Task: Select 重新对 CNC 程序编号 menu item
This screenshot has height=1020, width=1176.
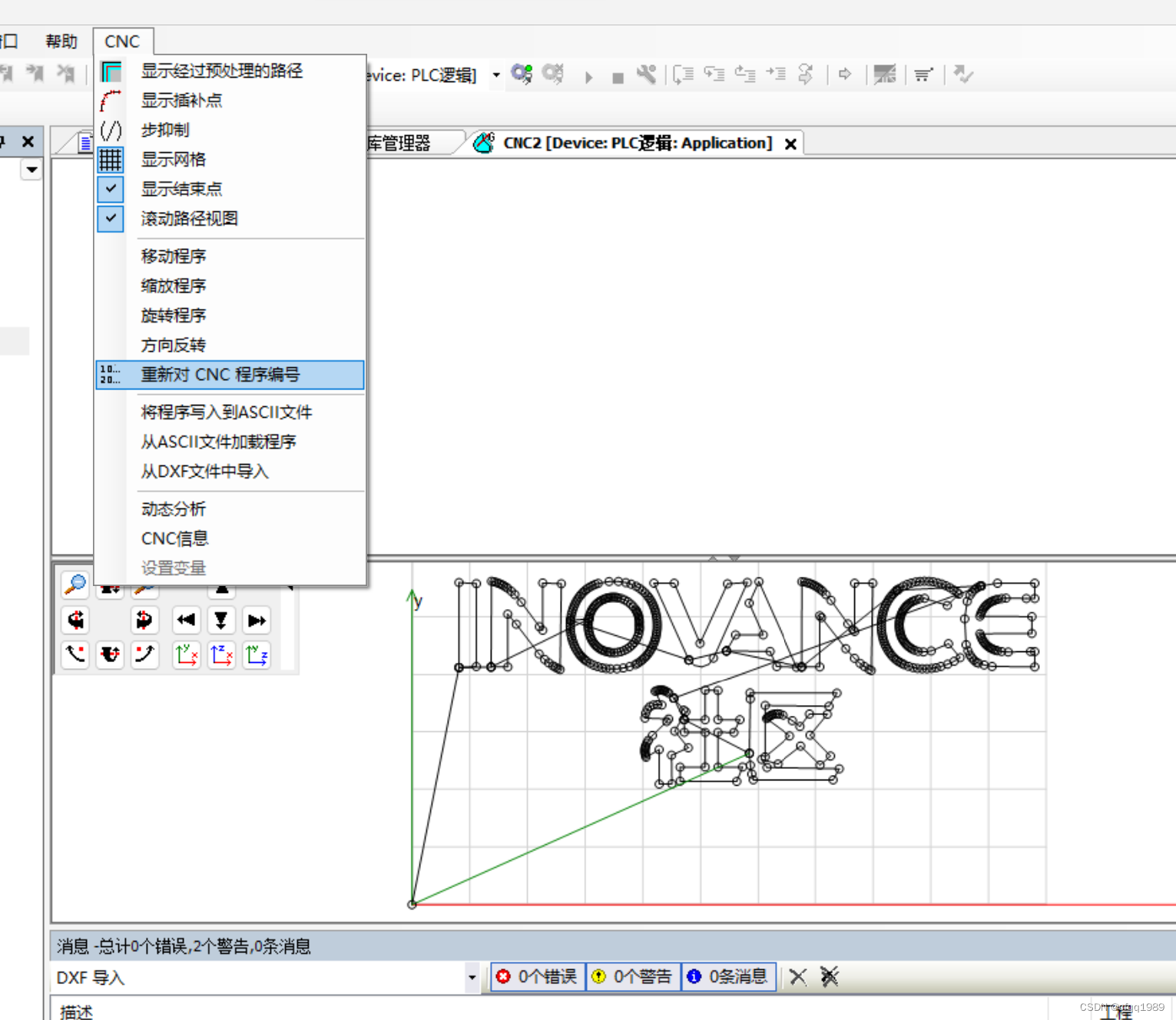Action: click(230, 375)
